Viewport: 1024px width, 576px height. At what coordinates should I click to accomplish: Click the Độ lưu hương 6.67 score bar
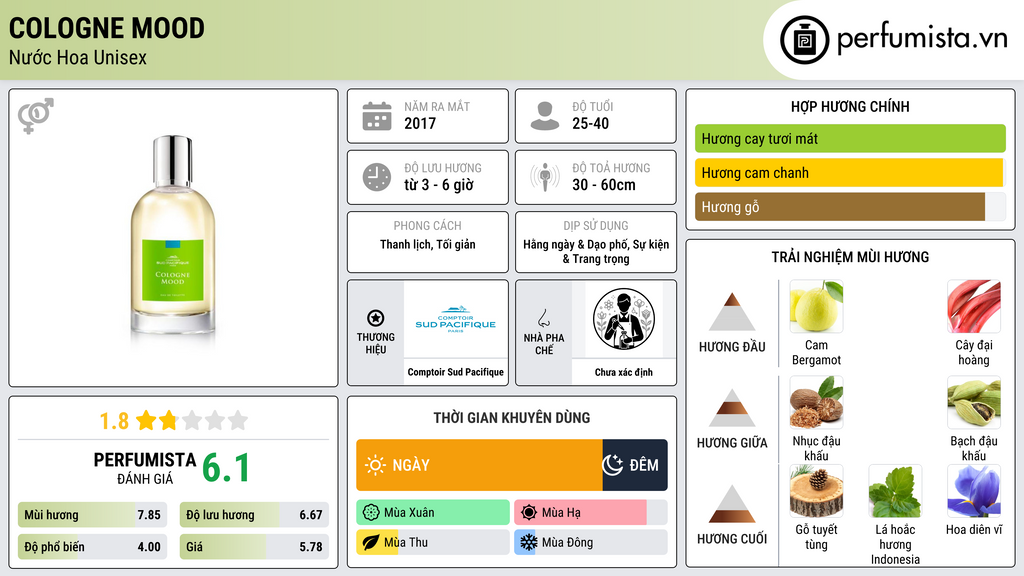click(254, 515)
